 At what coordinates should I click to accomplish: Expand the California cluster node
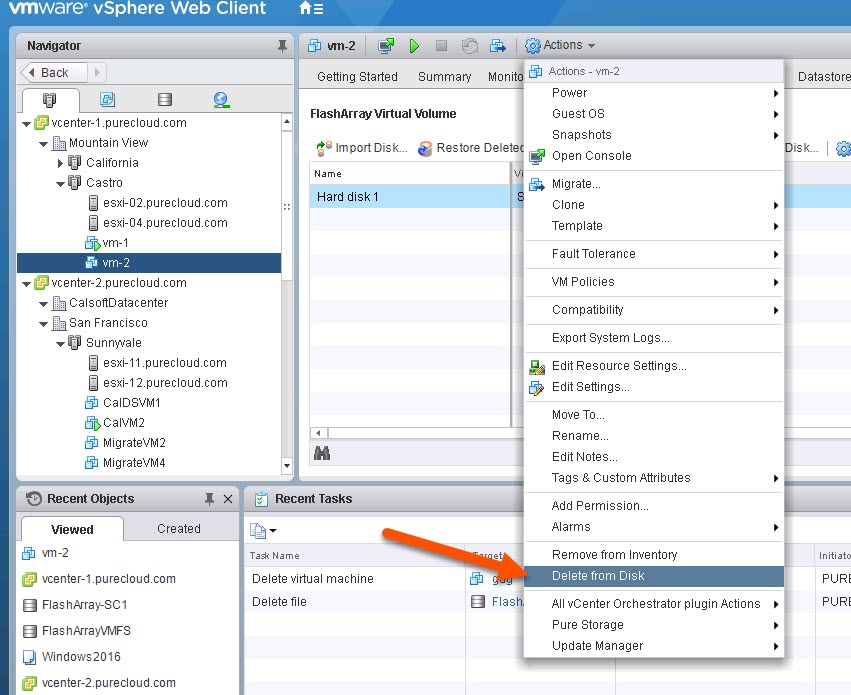[x=60, y=163]
